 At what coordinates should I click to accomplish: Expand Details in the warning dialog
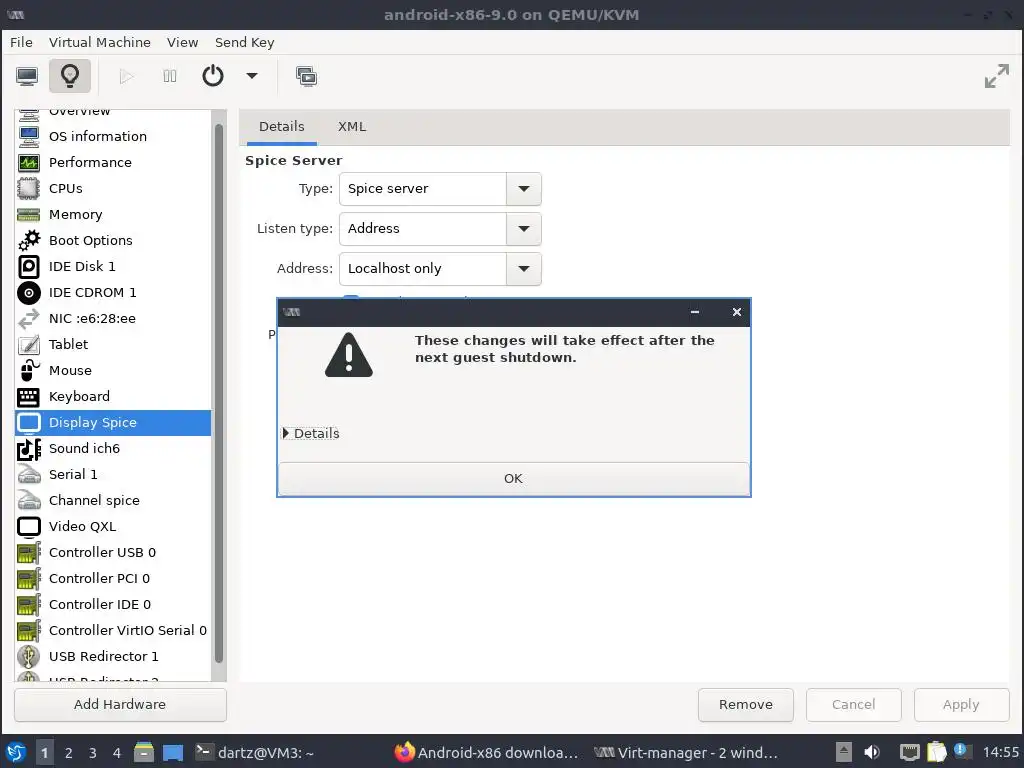(x=311, y=434)
